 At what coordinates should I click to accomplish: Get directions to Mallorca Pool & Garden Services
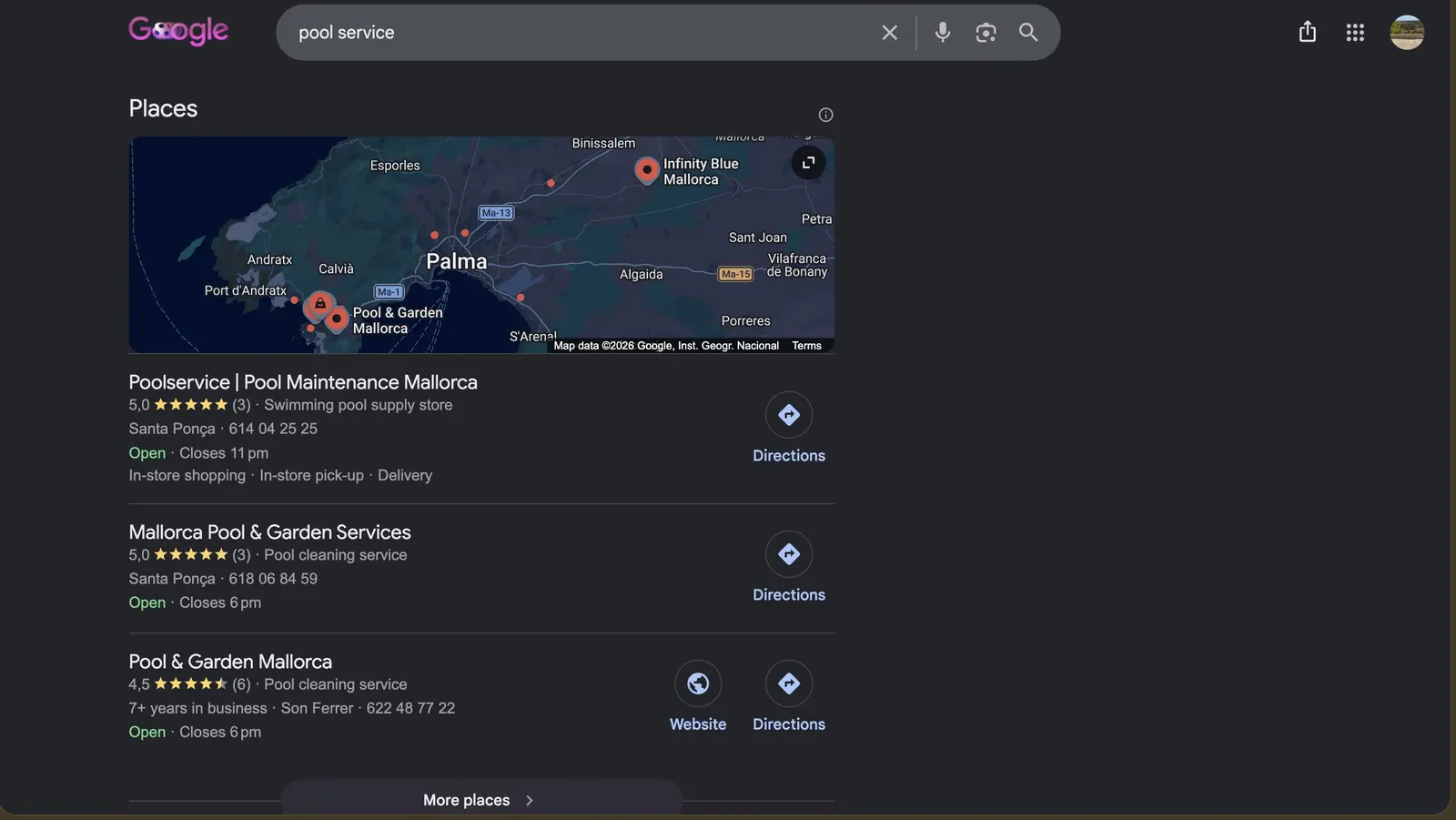tap(789, 568)
